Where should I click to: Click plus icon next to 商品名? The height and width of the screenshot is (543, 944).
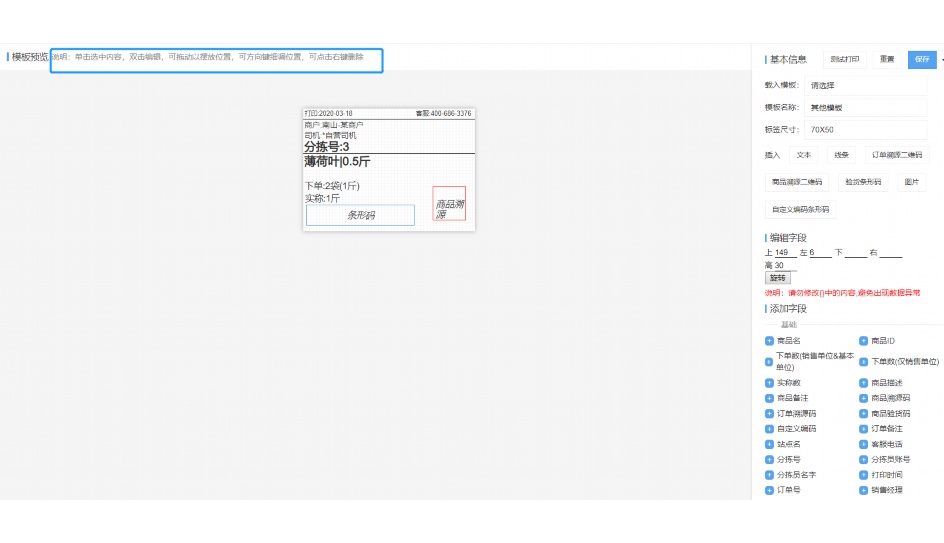point(769,341)
